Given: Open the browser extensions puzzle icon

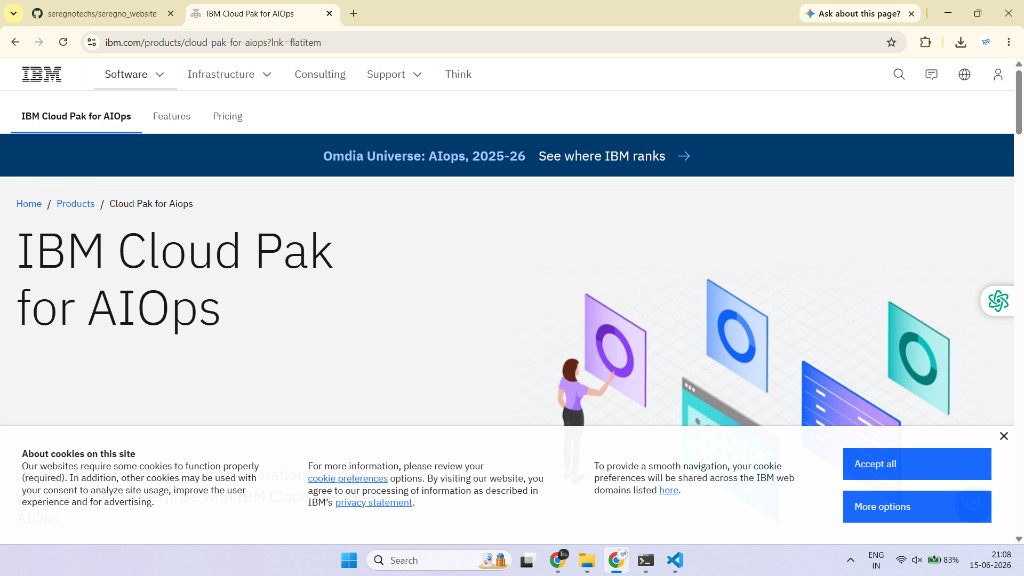Looking at the screenshot, I should tap(925, 42).
